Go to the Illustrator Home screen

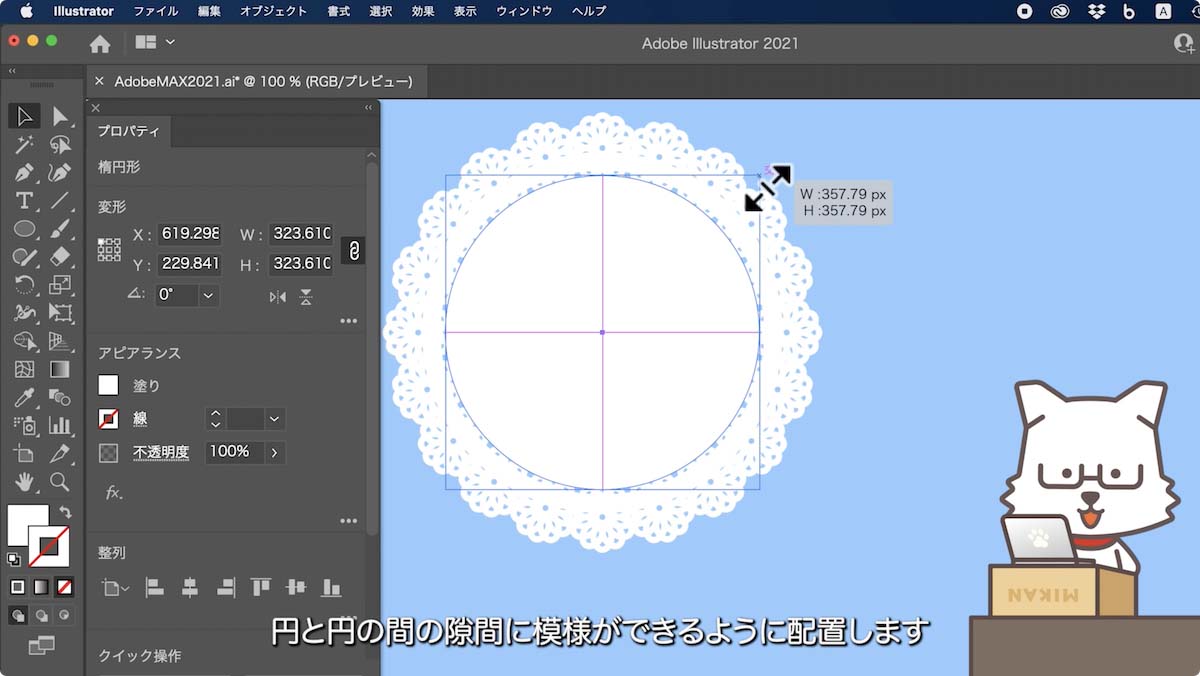tap(100, 43)
